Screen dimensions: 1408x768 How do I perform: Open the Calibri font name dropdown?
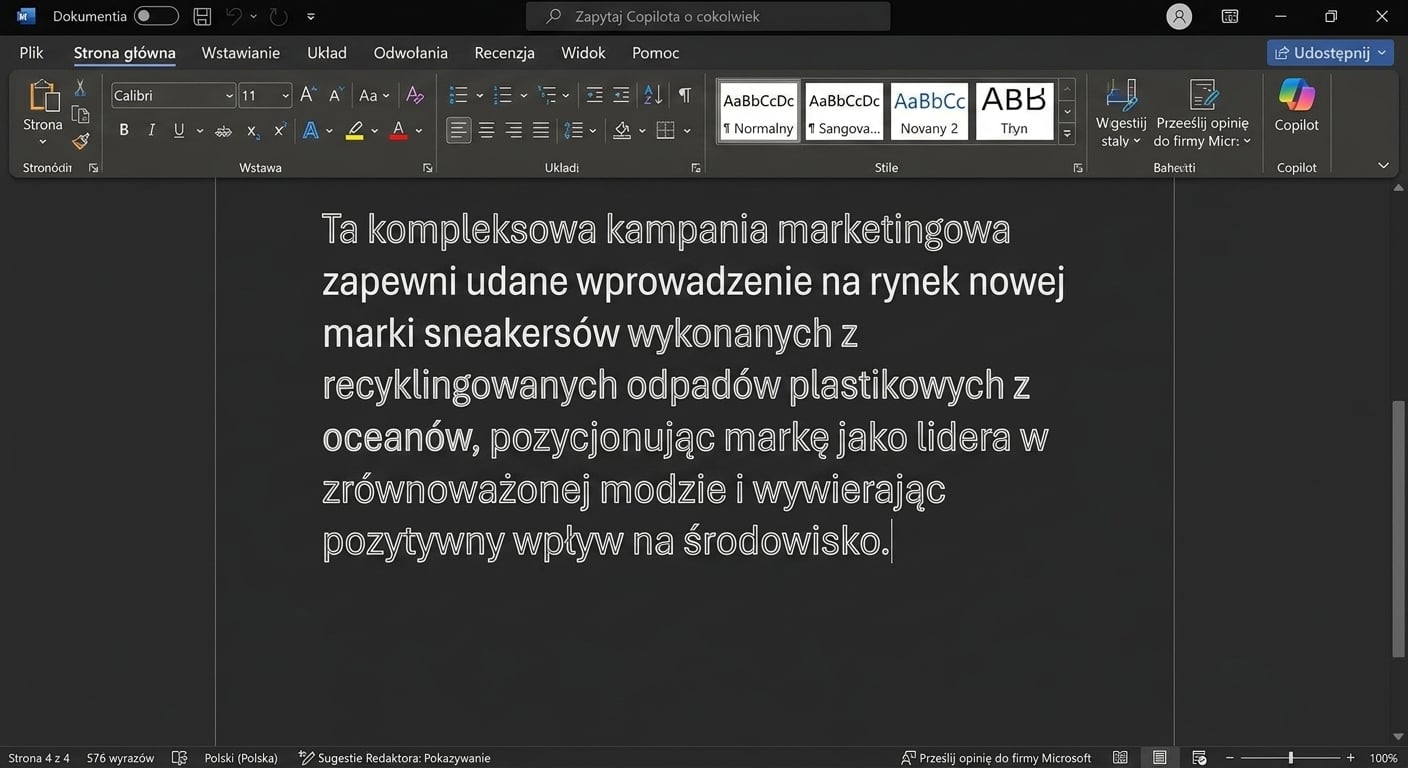229,96
